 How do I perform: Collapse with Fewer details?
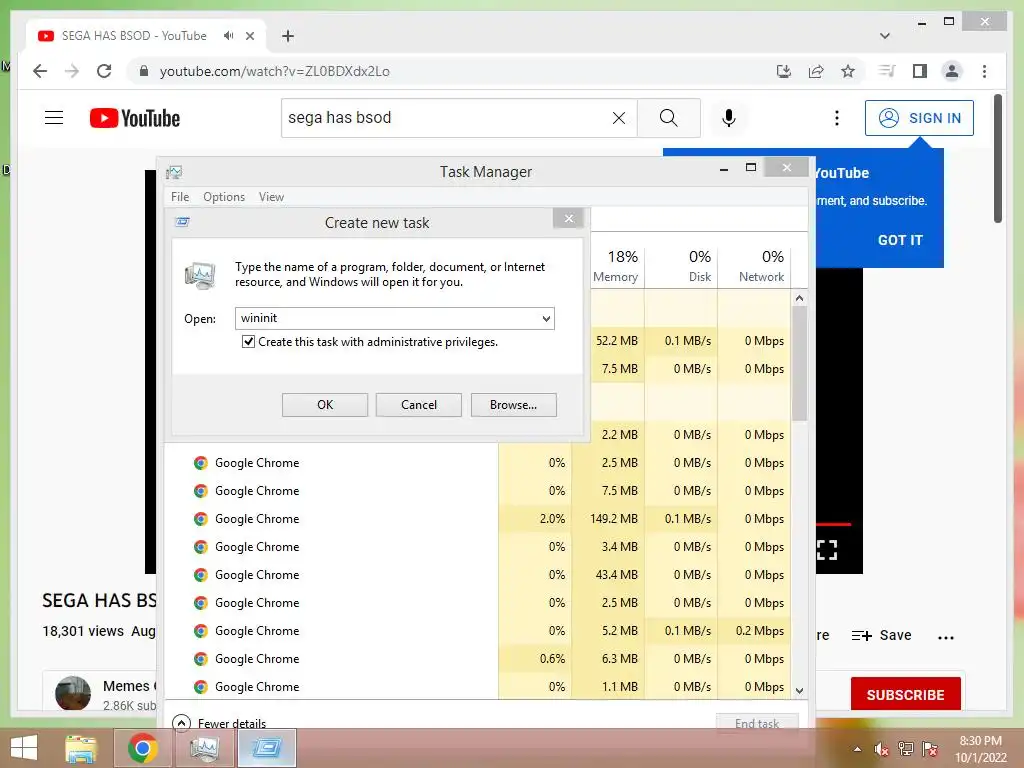pyautogui.click(x=219, y=723)
